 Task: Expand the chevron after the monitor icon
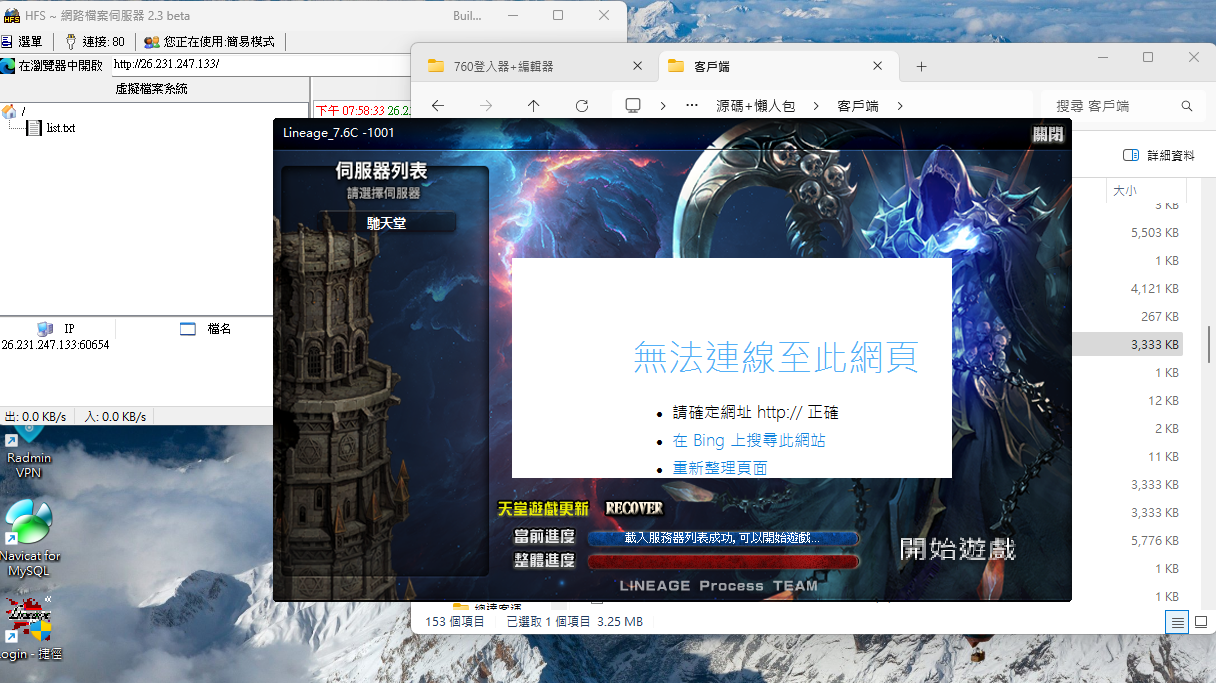[662, 106]
